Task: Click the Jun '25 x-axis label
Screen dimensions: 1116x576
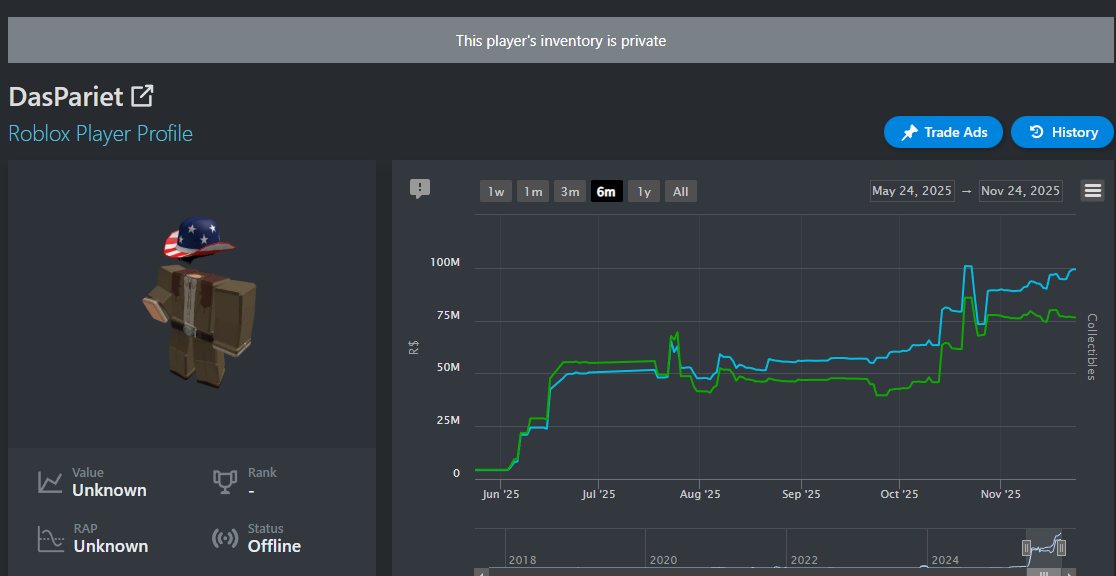Action: coord(501,494)
